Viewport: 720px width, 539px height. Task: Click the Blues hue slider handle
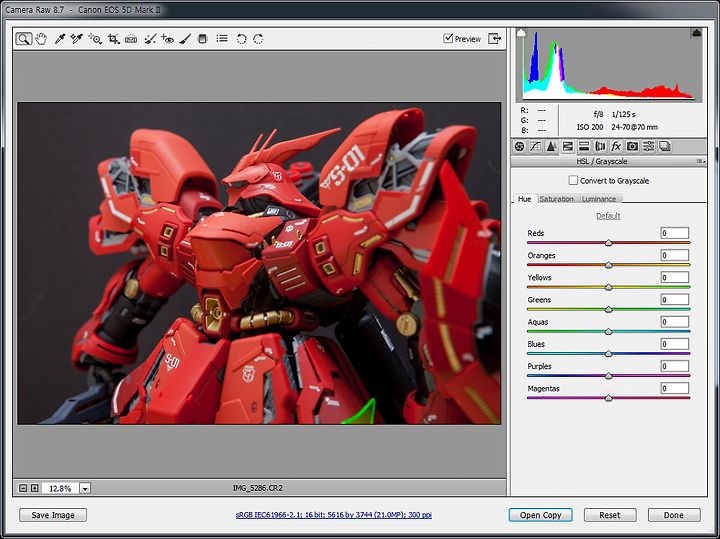click(x=608, y=354)
